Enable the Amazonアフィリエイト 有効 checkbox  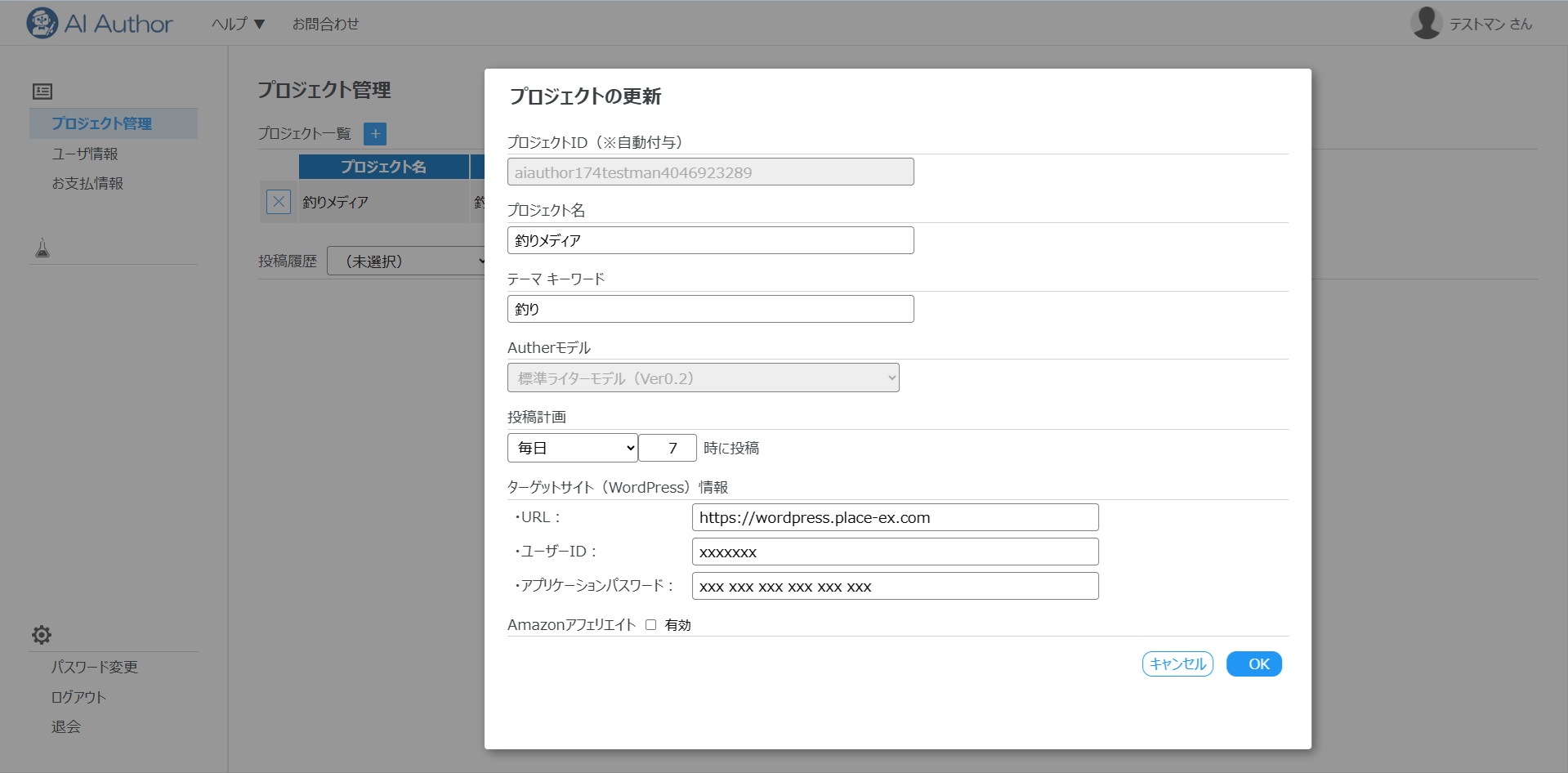tap(651, 625)
